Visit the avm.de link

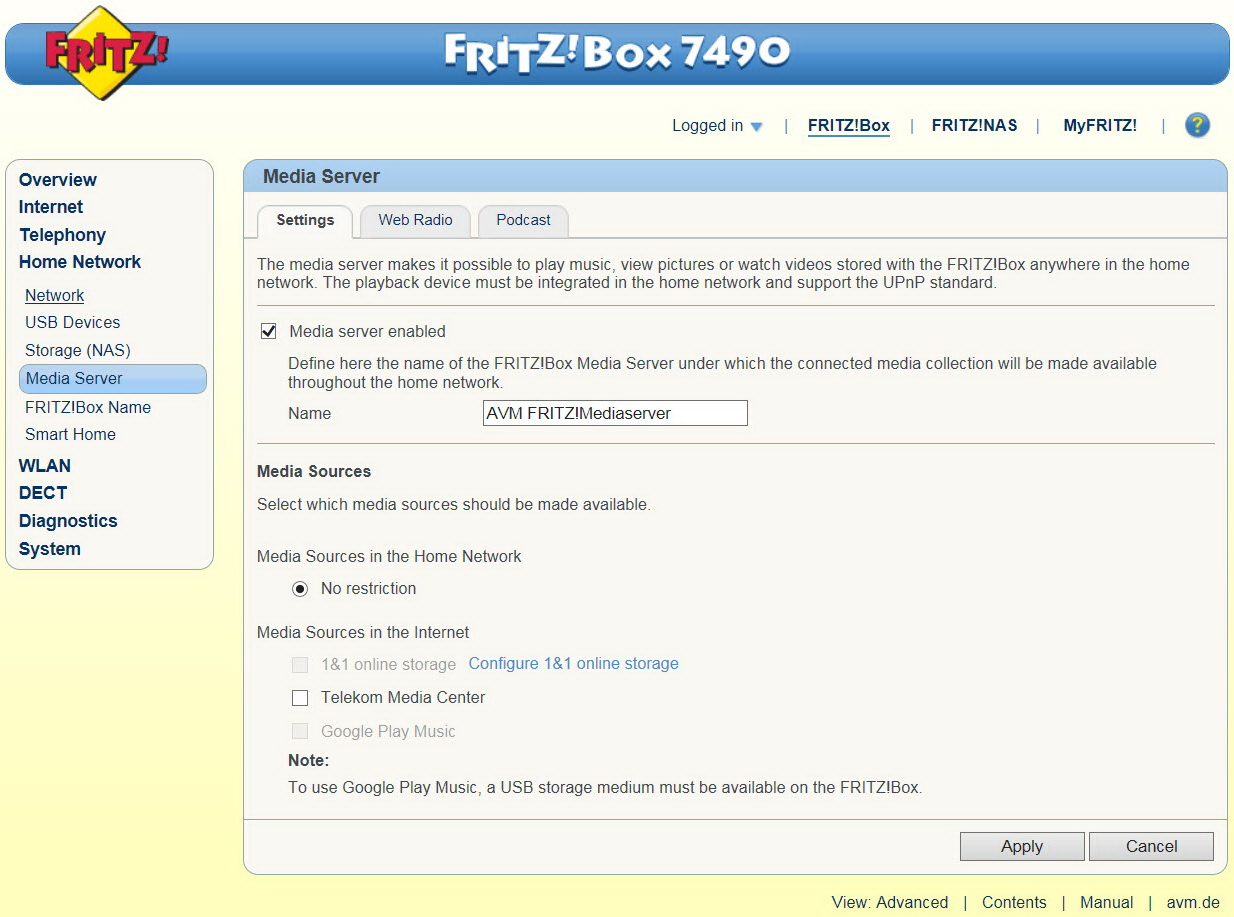point(1193,903)
